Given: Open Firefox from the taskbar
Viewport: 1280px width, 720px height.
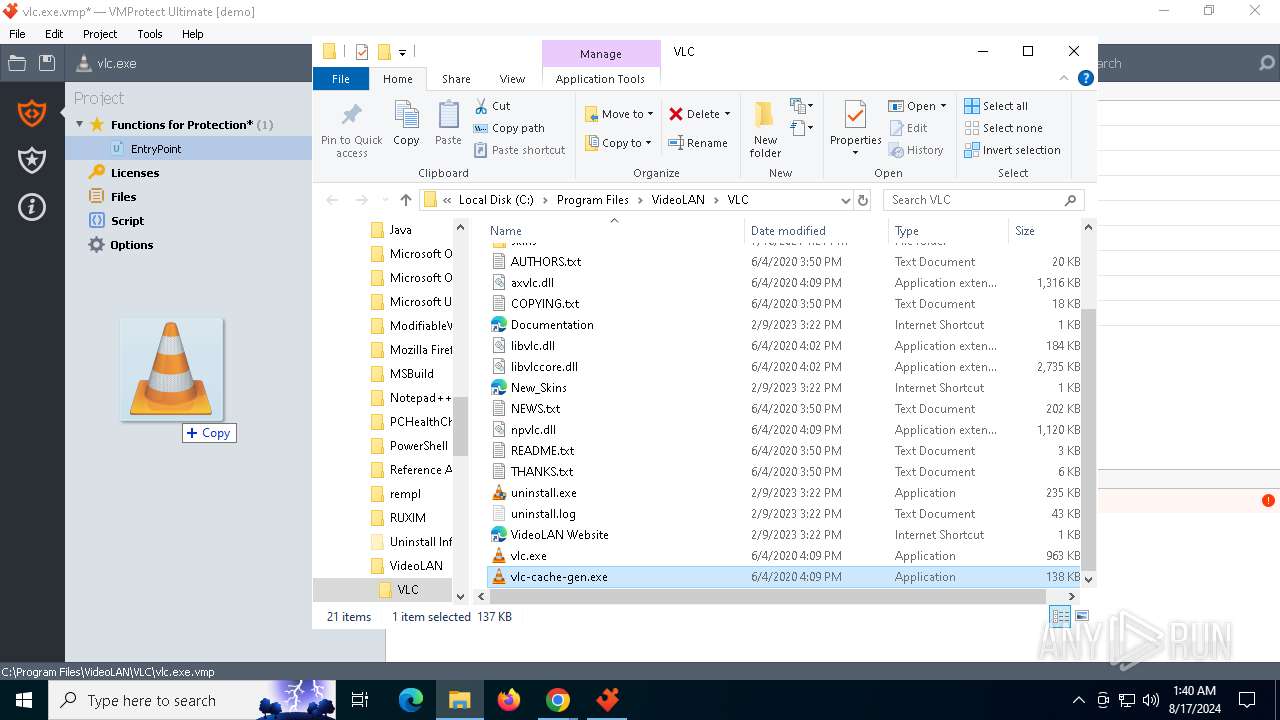Looking at the screenshot, I should tap(509, 700).
